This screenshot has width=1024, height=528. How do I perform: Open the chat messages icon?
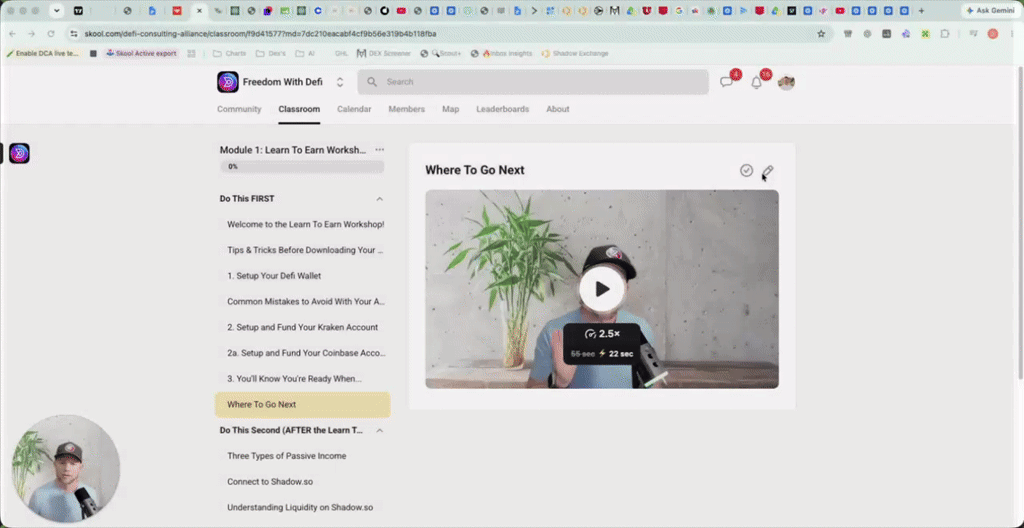(726, 82)
